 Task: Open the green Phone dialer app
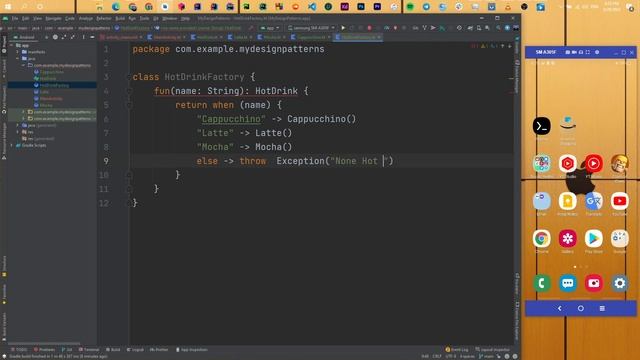pyautogui.click(x=542, y=283)
